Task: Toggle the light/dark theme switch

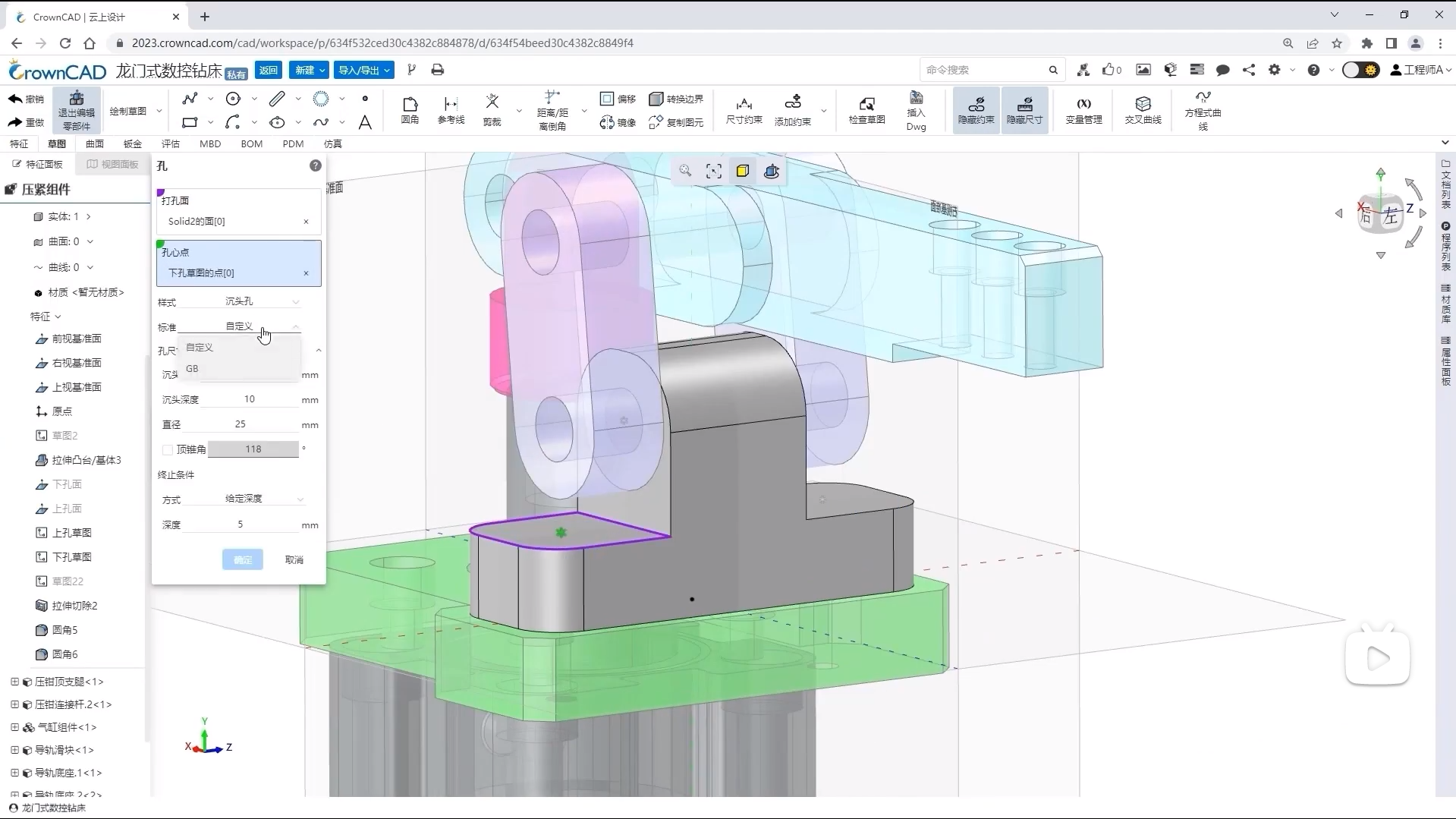Action: pos(1360,70)
